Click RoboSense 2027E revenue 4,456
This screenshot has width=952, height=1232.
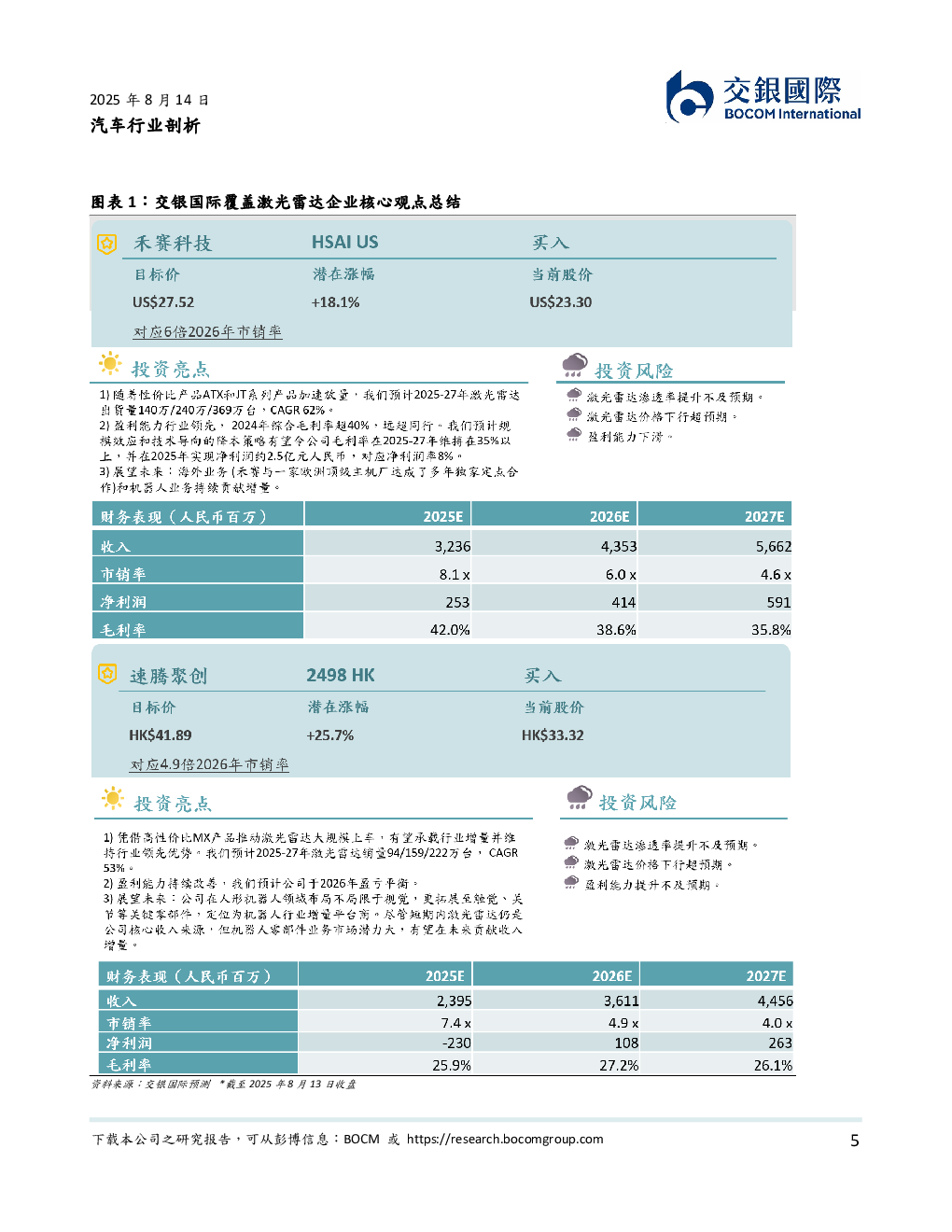[776, 1001]
